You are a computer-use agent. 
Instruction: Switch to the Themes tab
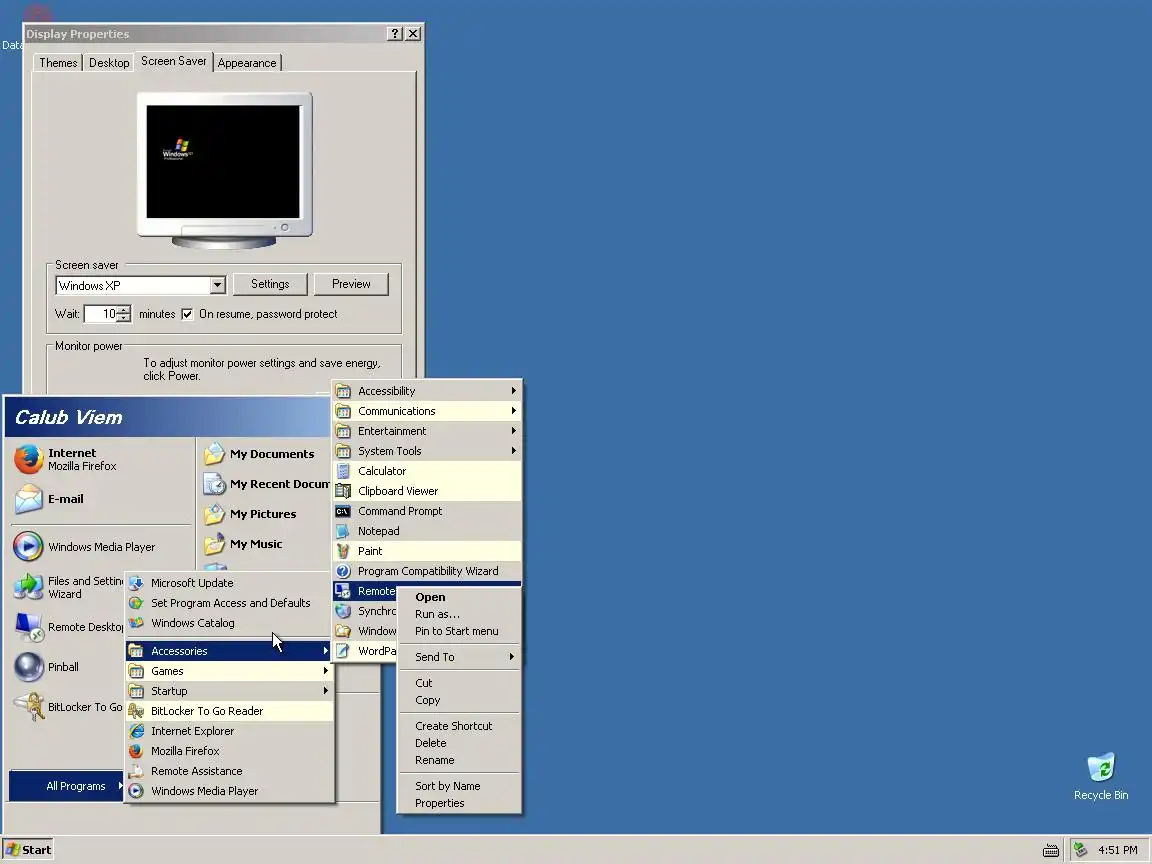point(58,63)
